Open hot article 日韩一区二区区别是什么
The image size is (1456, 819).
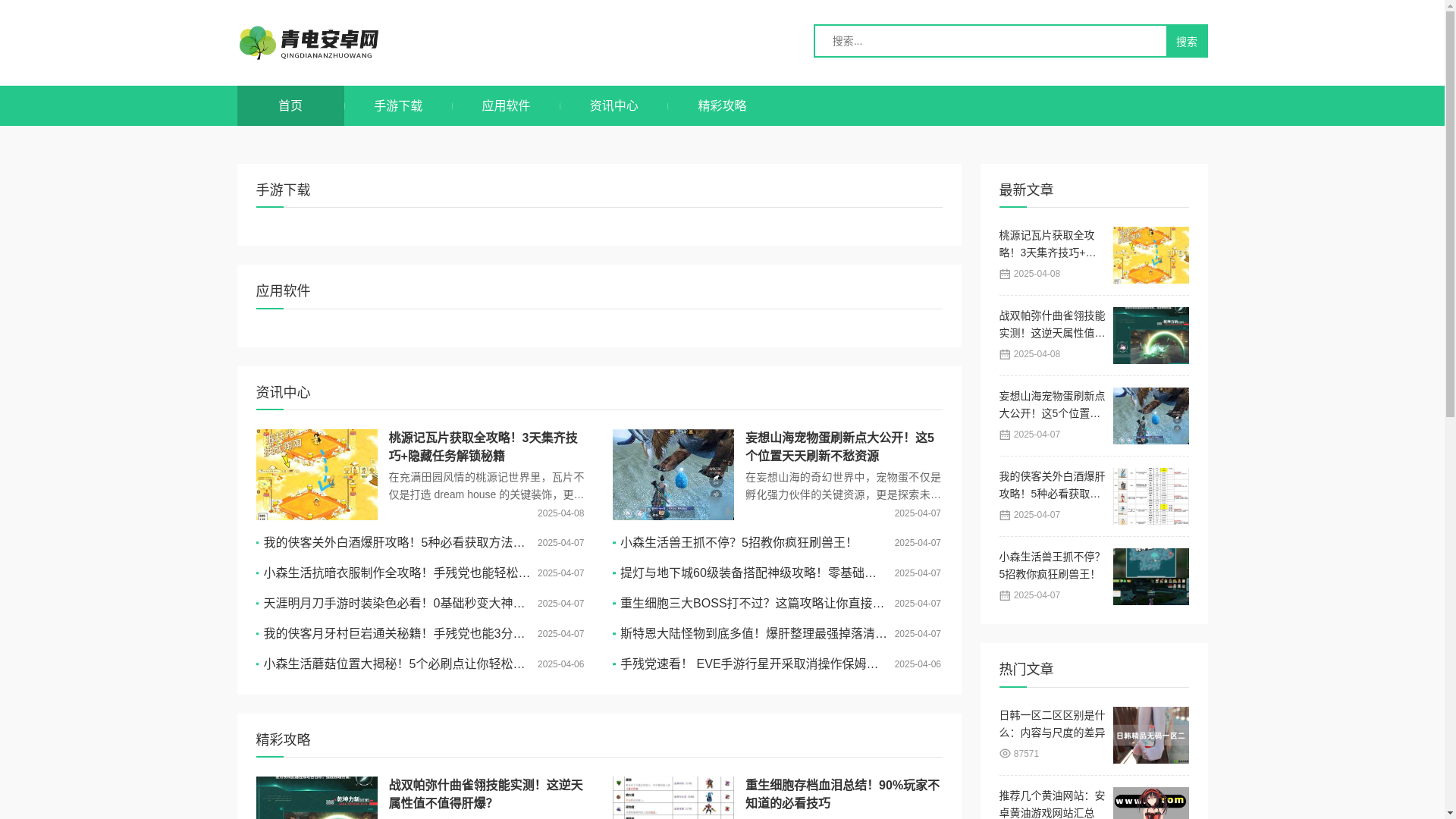[1052, 724]
